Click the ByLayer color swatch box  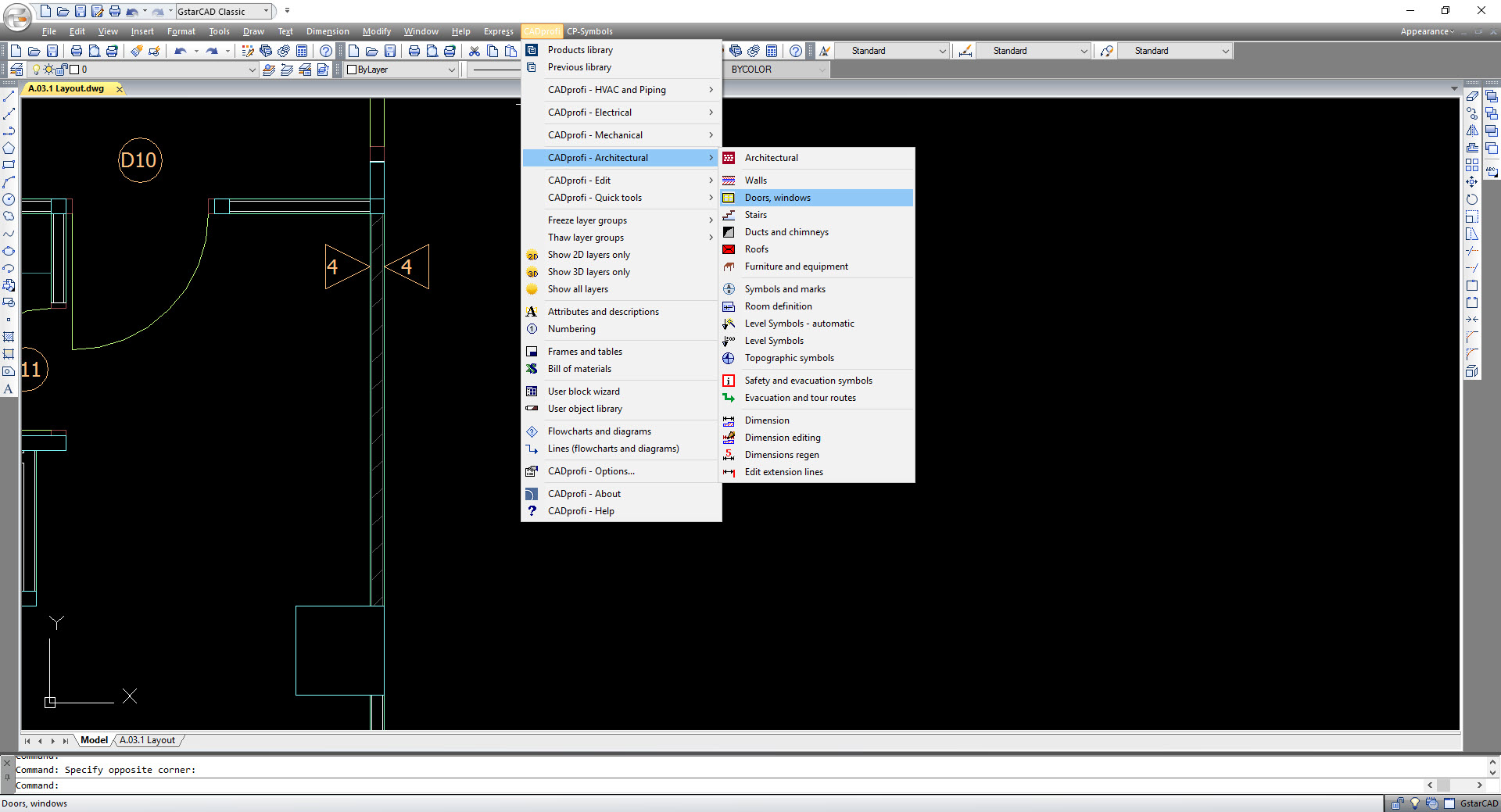click(x=352, y=70)
